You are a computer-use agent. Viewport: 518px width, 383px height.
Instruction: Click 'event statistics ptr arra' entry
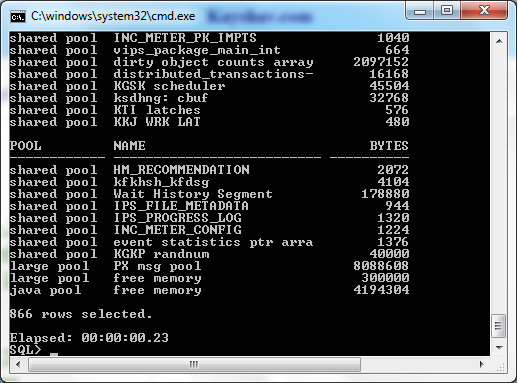[x=213, y=242]
